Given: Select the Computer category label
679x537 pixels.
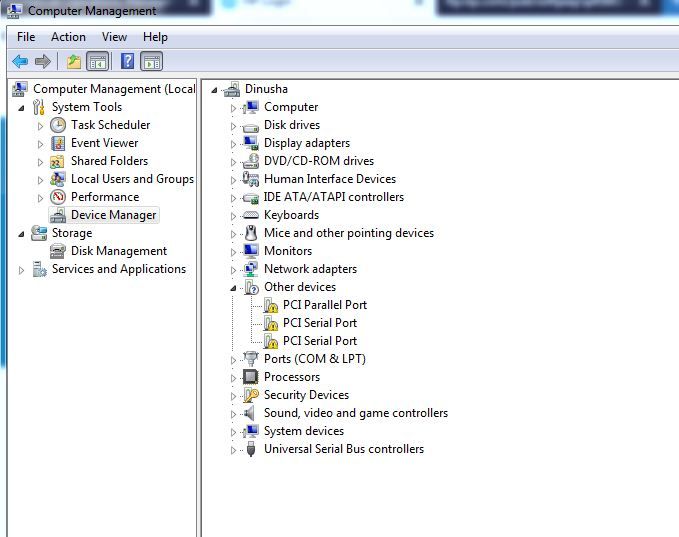Looking at the screenshot, I should point(291,107).
